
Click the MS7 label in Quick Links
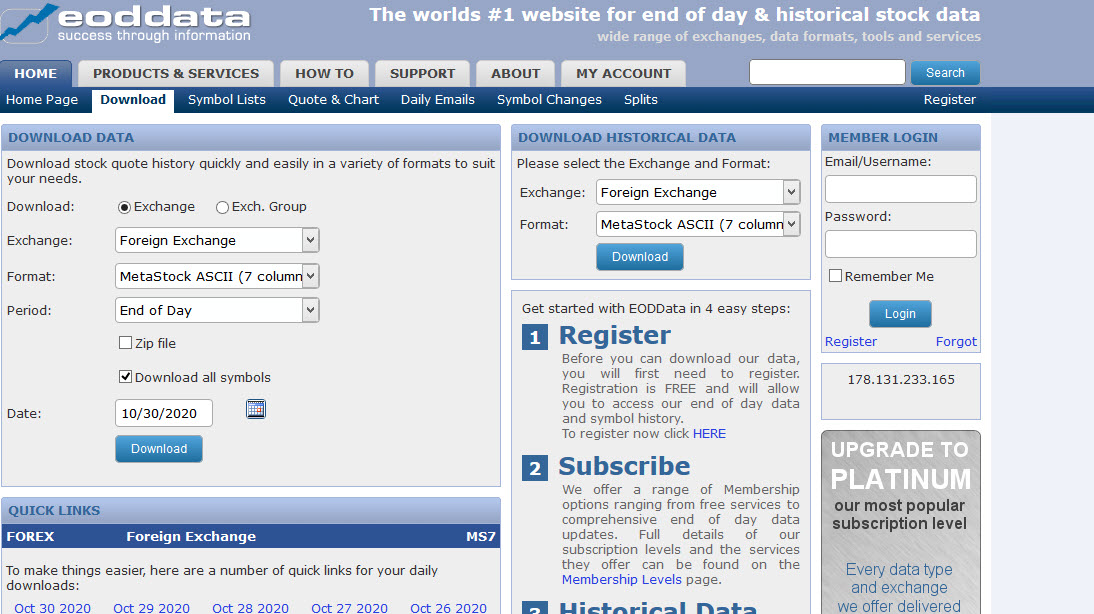click(481, 537)
